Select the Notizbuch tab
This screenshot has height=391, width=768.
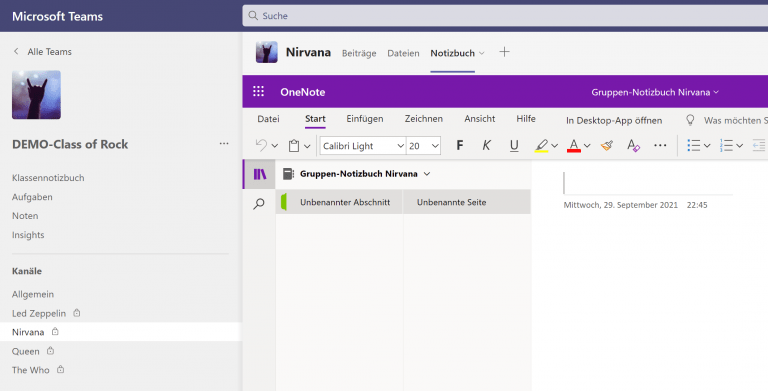[453, 53]
